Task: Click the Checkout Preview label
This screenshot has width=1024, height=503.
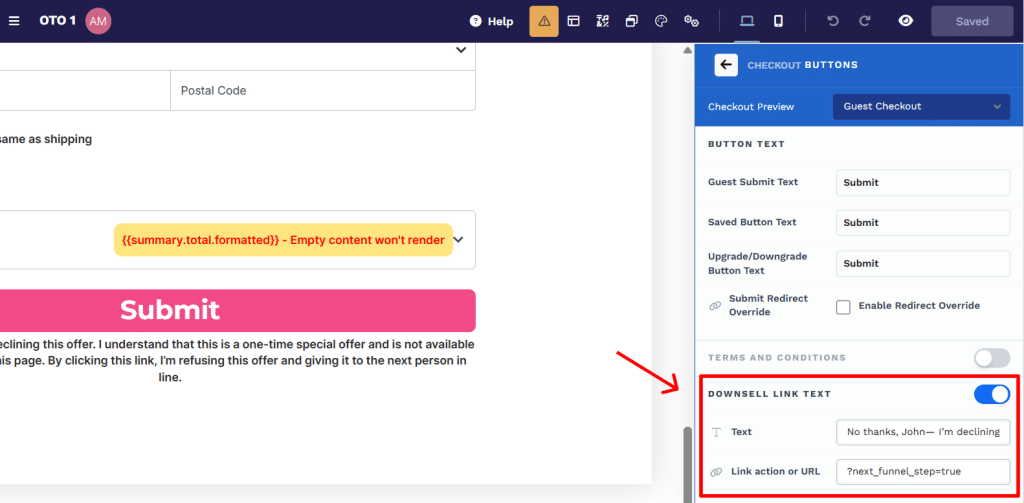Action: coord(751,106)
